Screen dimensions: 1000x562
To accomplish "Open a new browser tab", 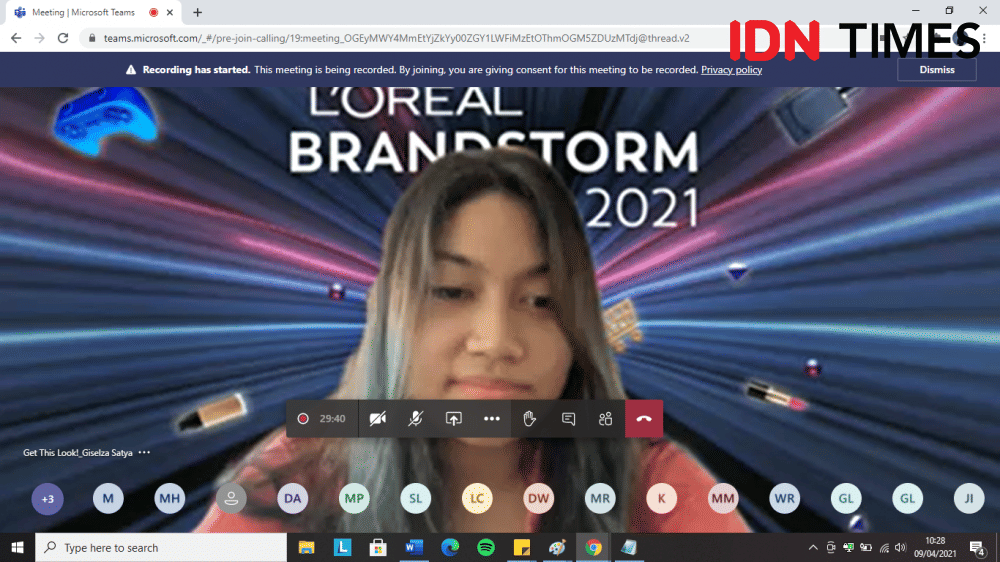I will [x=197, y=13].
